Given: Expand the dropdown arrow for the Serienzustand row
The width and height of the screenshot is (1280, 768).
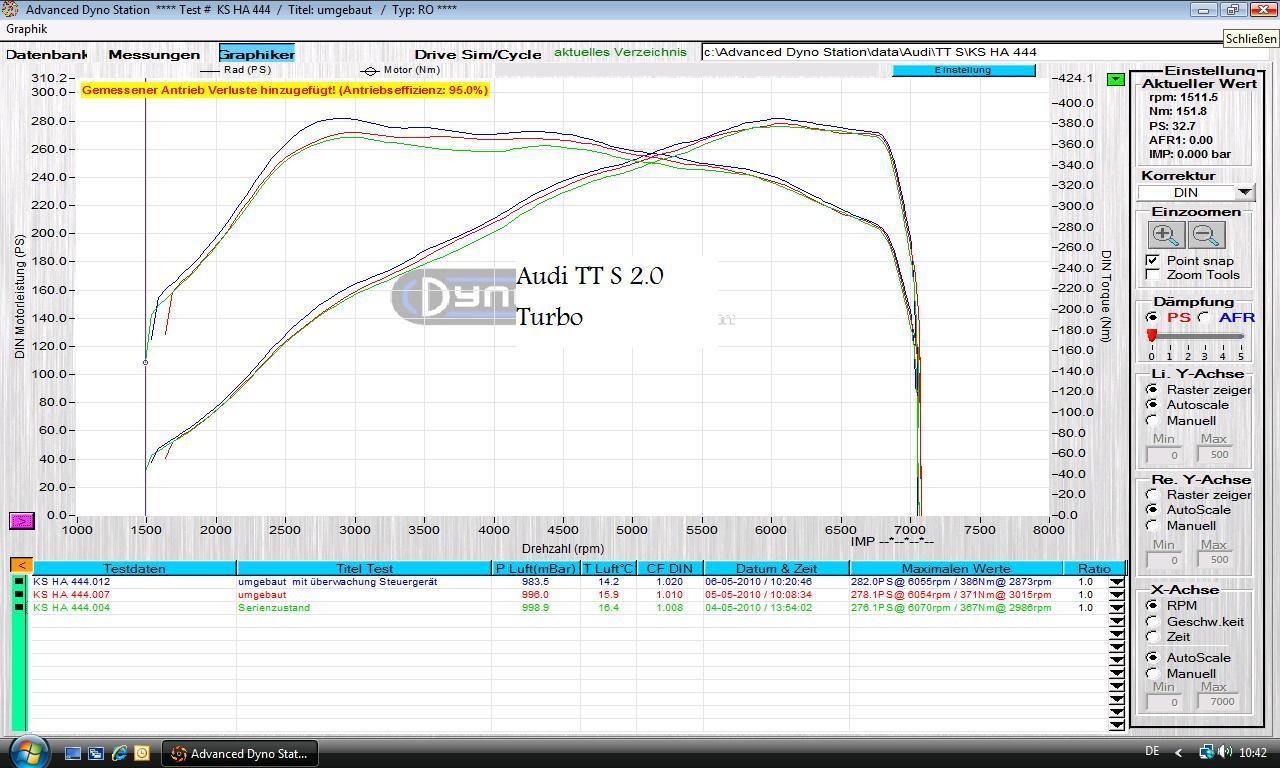Looking at the screenshot, I should pyautogui.click(x=1116, y=608).
